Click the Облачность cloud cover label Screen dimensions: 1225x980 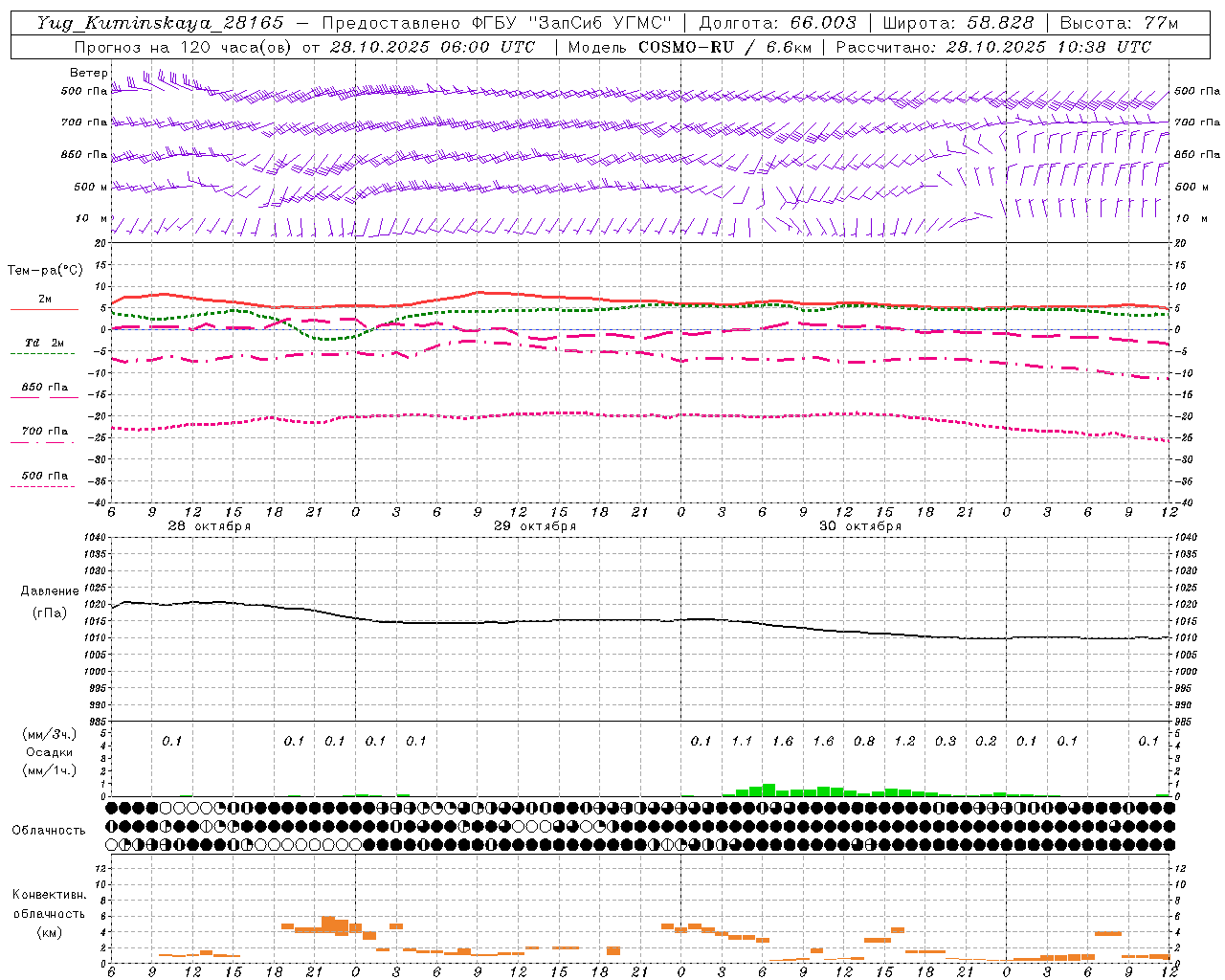[x=49, y=830]
